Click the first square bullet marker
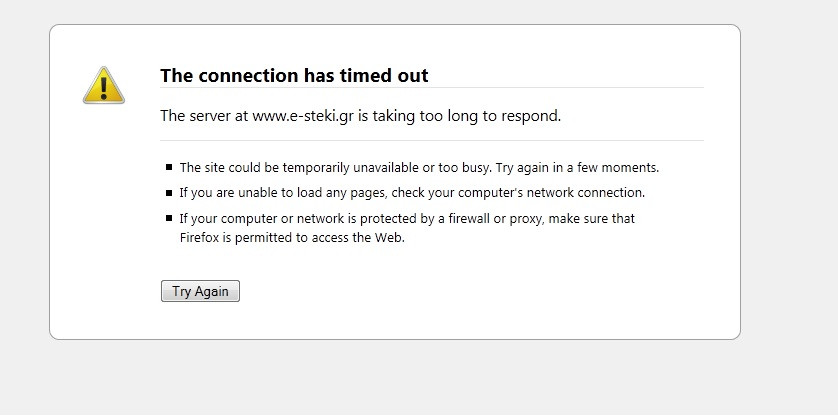This screenshot has height=416, width=838. point(168,168)
